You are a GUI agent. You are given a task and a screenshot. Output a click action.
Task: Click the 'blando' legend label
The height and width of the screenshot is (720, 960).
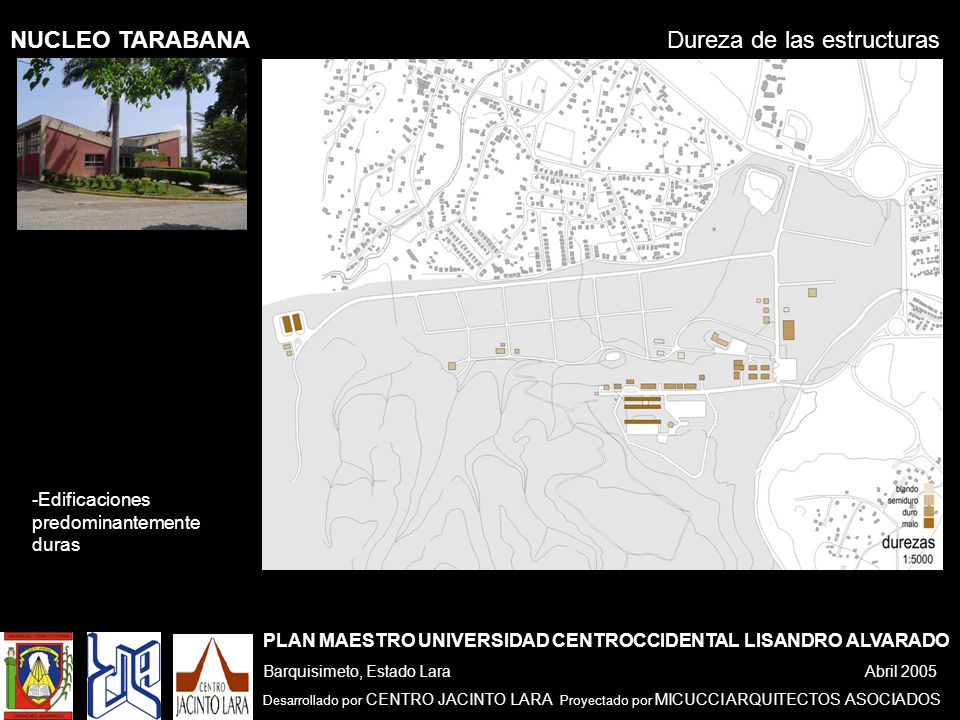(907, 489)
